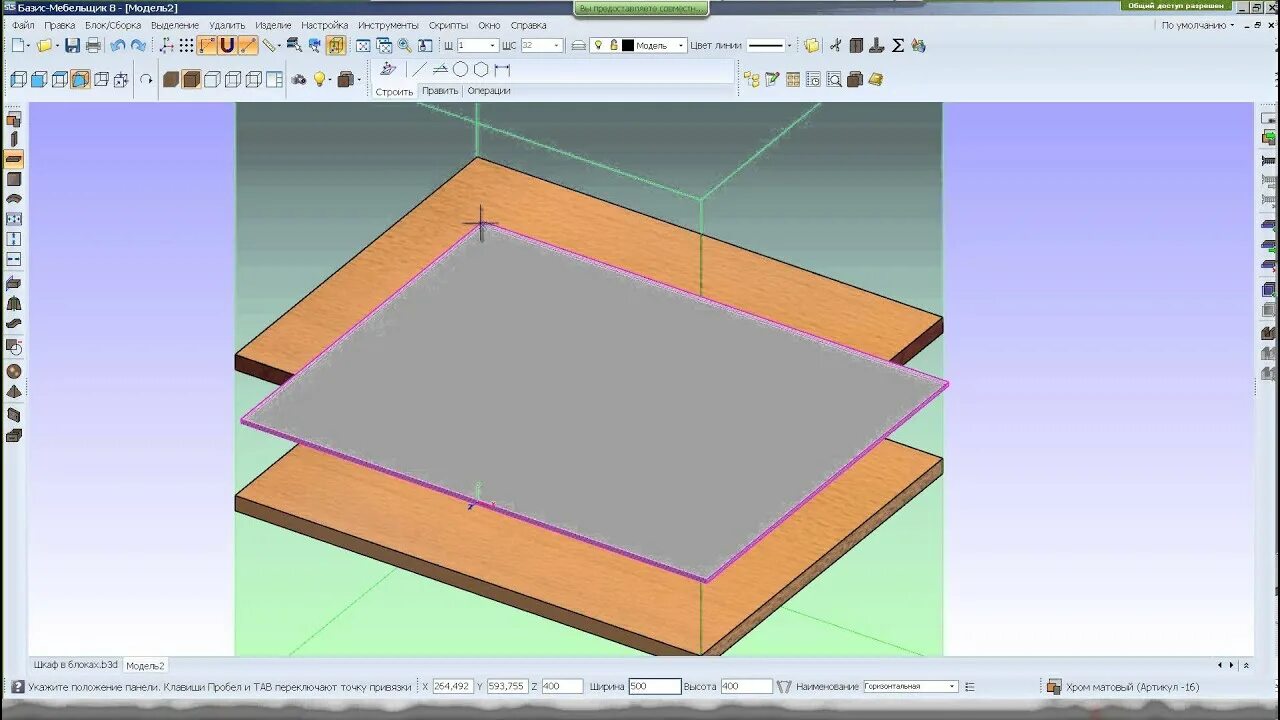Screen dimensions: 1280x720
Task: Open the ШС value dropdown
Action: (x=557, y=45)
